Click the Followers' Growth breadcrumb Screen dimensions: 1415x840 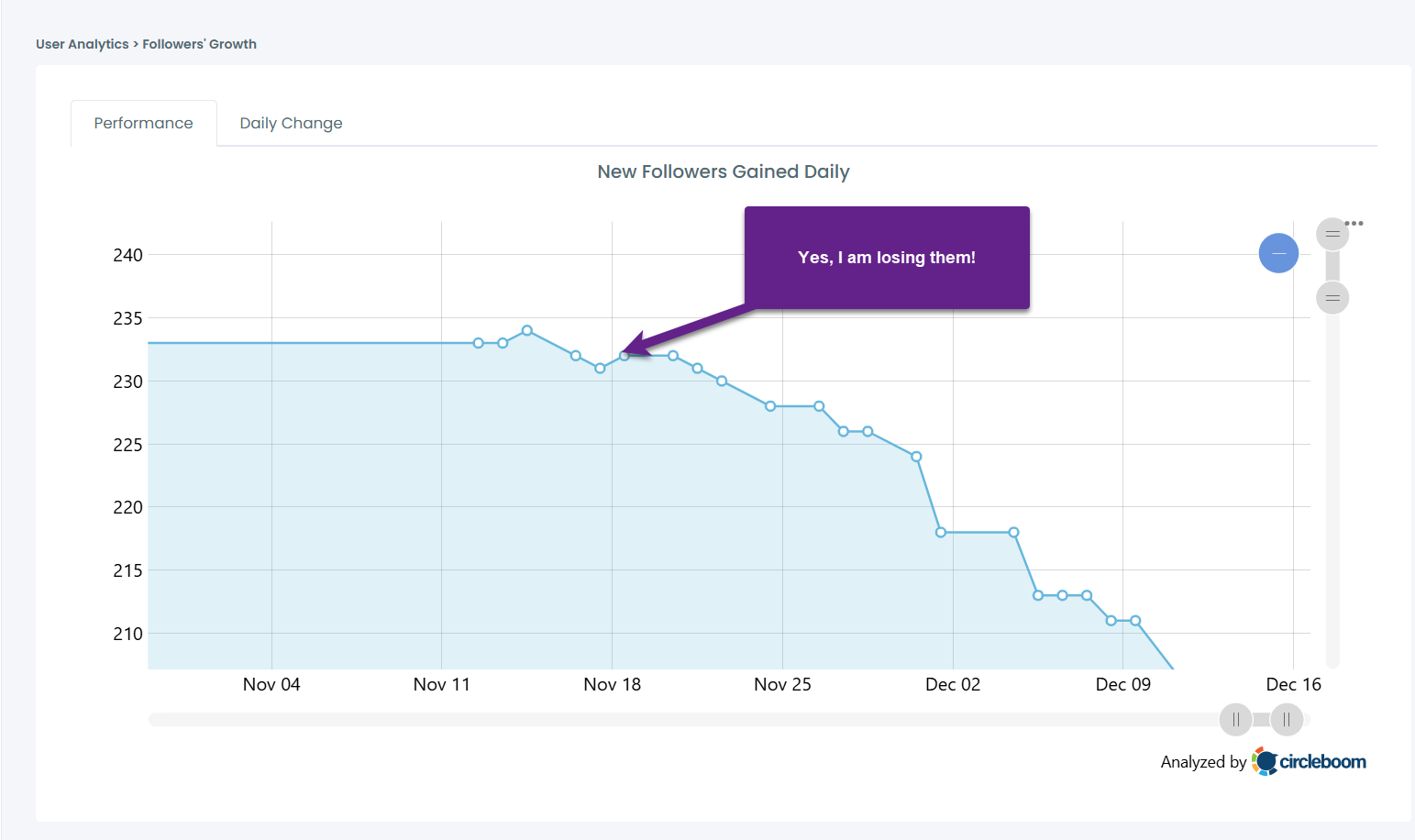pyautogui.click(x=200, y=43)
